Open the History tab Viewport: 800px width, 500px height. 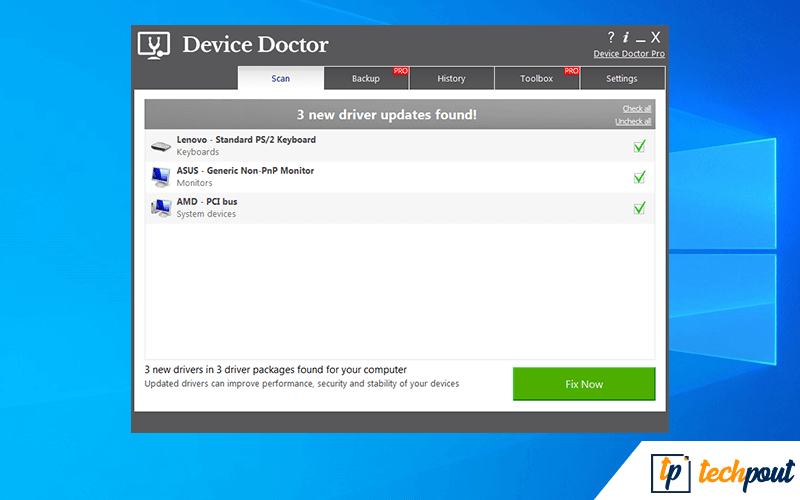pyautogui.click(x=451, y=79)
